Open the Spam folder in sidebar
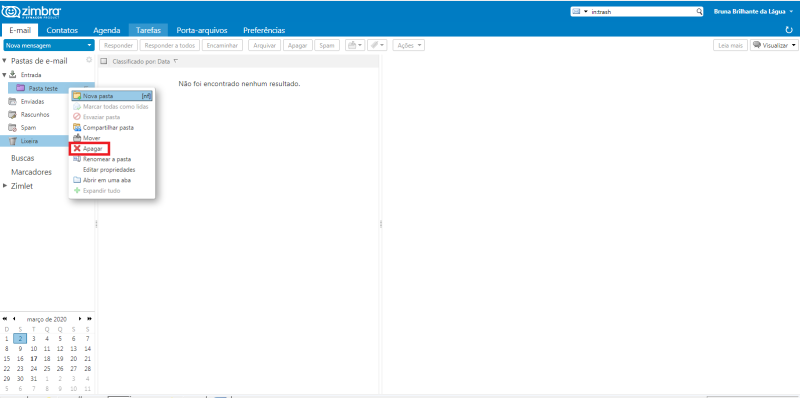This screenshot has height=398, width=800. 28,128
